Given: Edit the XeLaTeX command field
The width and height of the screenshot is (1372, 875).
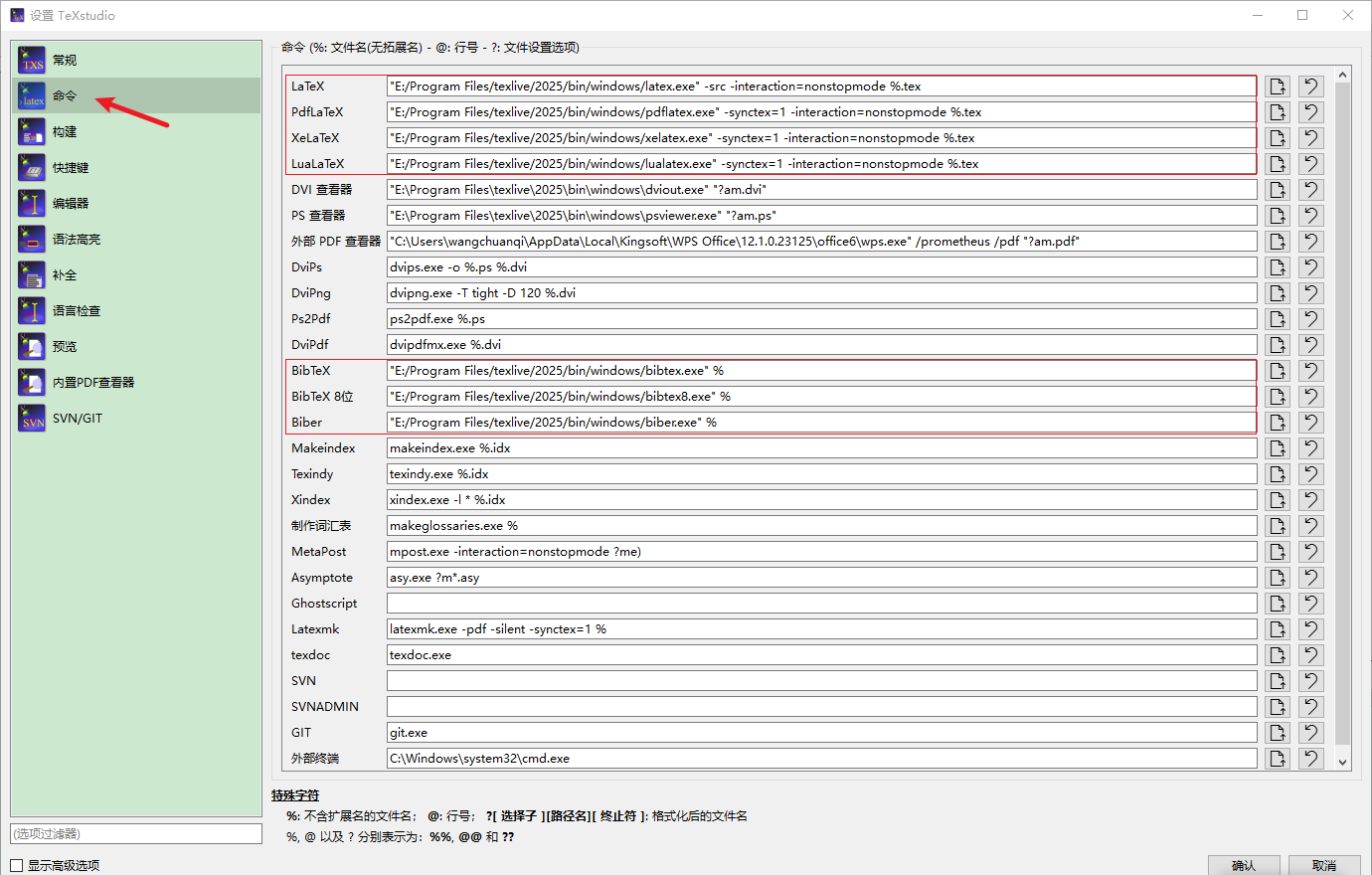Looking at the screenshot, I should click(x=821, y=138).
